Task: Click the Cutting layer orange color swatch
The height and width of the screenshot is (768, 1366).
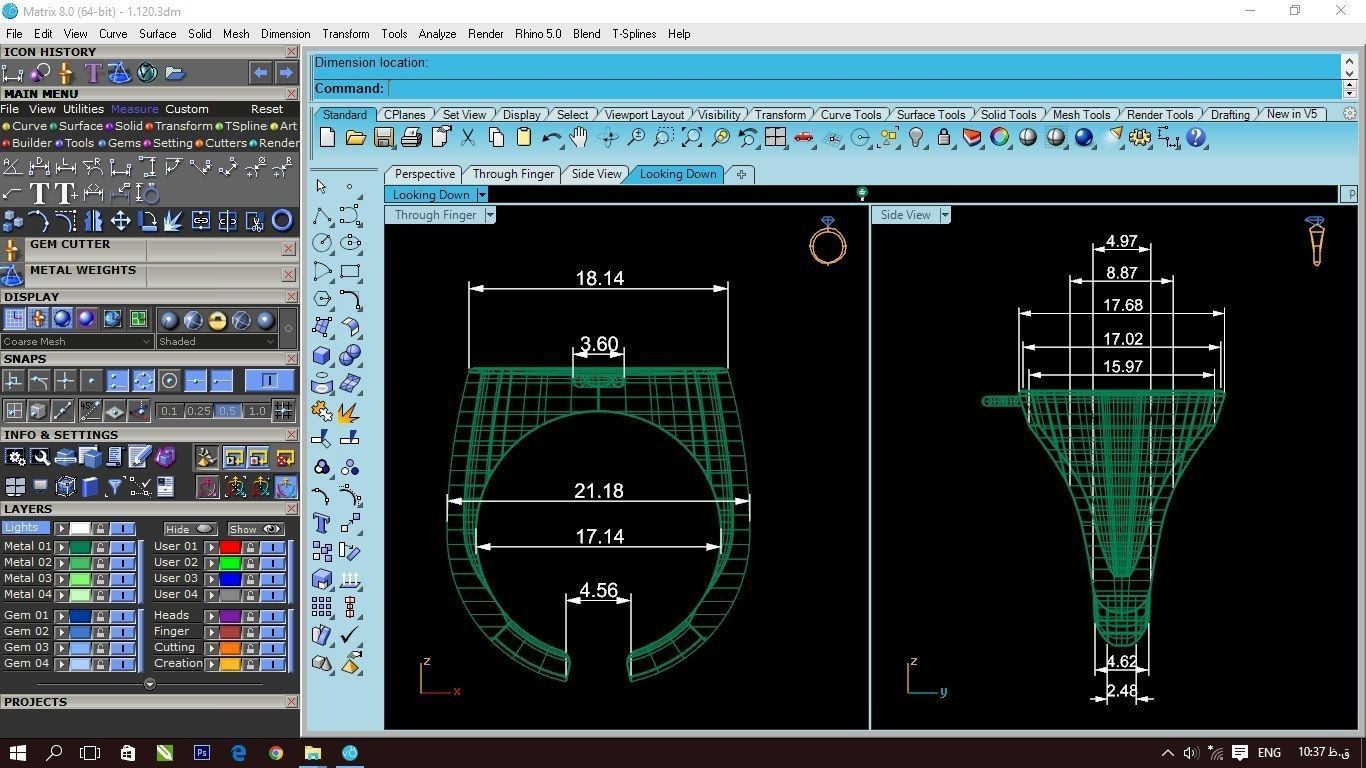Action: click(230, 648)
